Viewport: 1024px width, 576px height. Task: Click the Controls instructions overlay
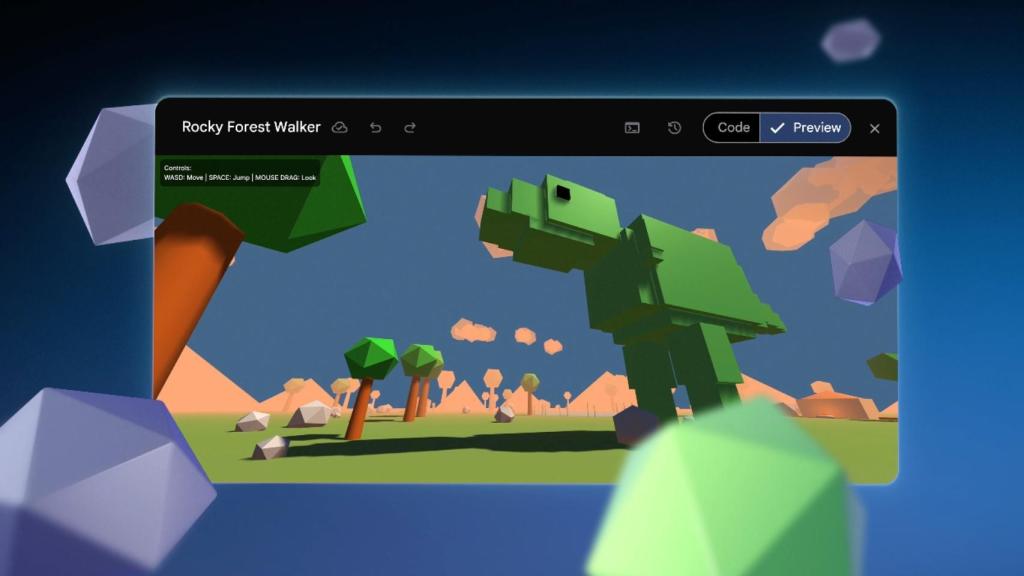[x=240, y=173]
